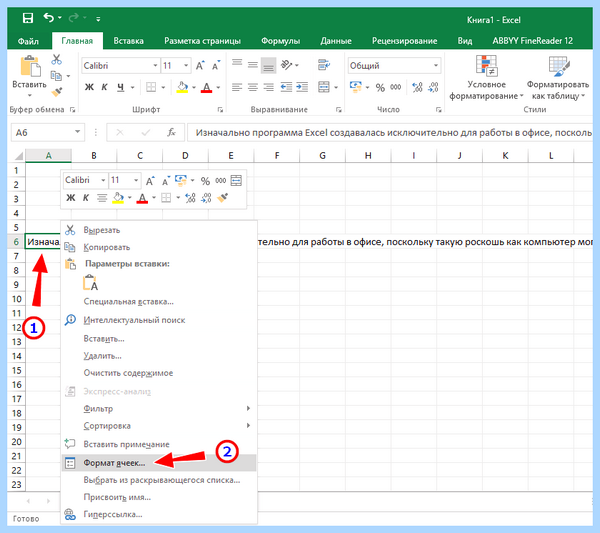Viewport: 600px width, 533px height.
Task: Toggle italic К in ribbon
Action: coord(104,87)
